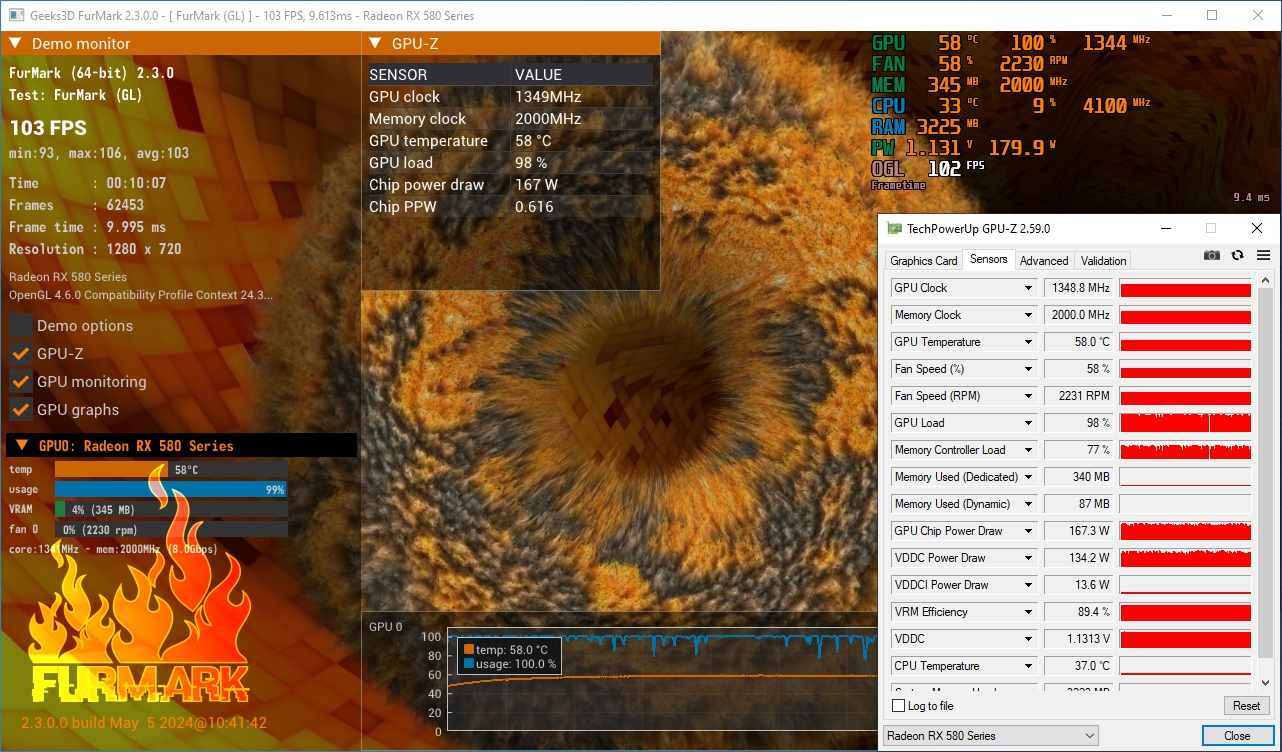The width and height of the screenshot is (1282, 752).
Task: Click the OGL 102 FPS overlay reading
Action: pyautogui.click(x=928, y=168)
